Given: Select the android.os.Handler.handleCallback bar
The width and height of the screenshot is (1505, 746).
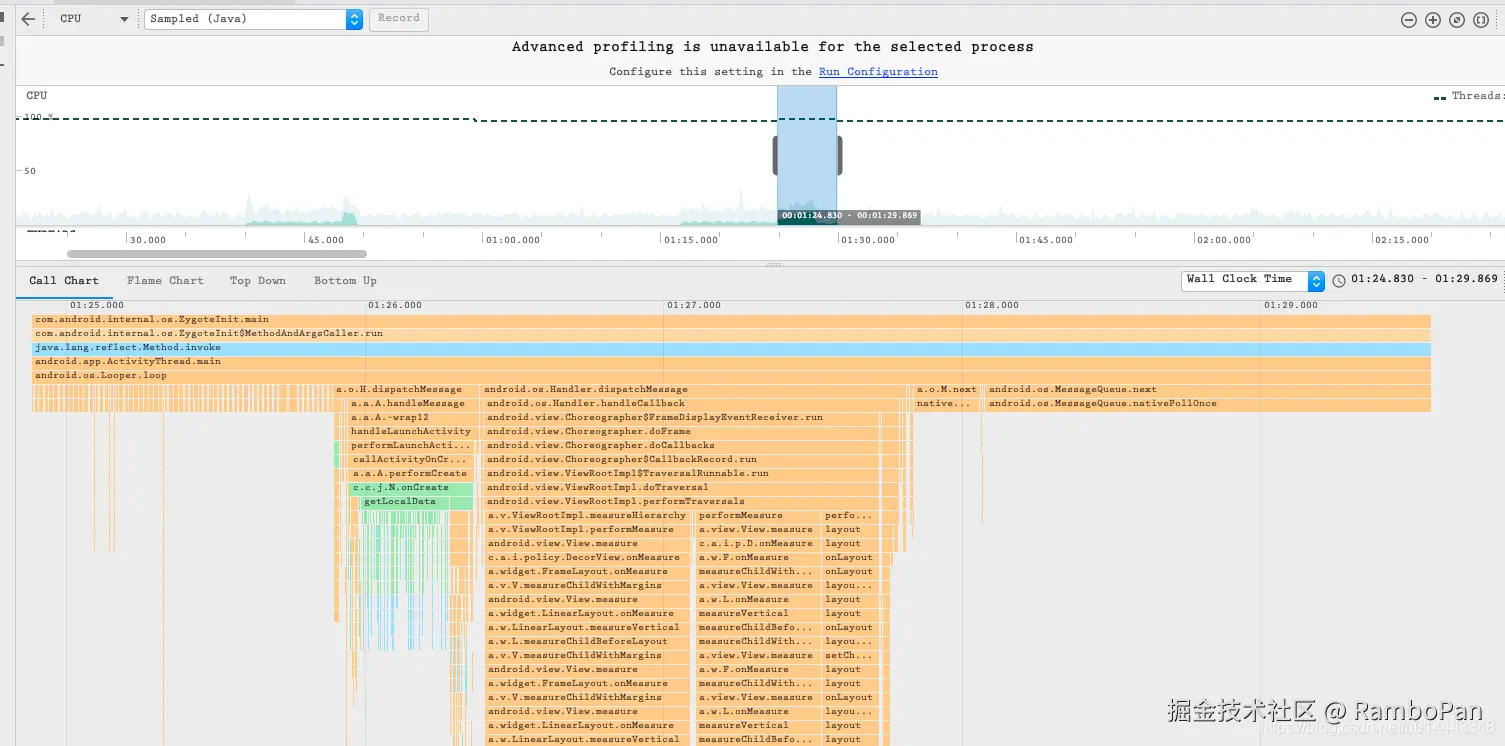Looking at the screenshot, I should pos(690,404).
